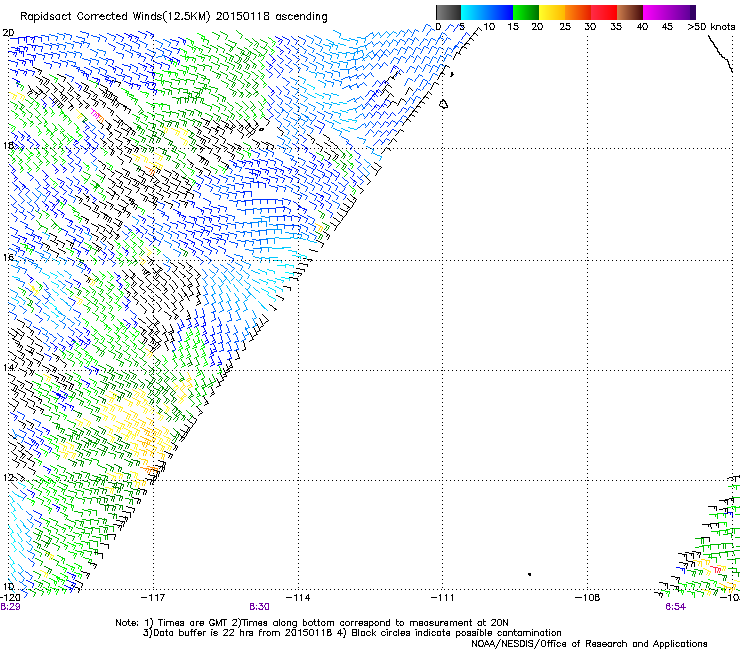Click the '-111' longitude axis label
The height and width of the screenshot is (650, 740).
[443, 598]
